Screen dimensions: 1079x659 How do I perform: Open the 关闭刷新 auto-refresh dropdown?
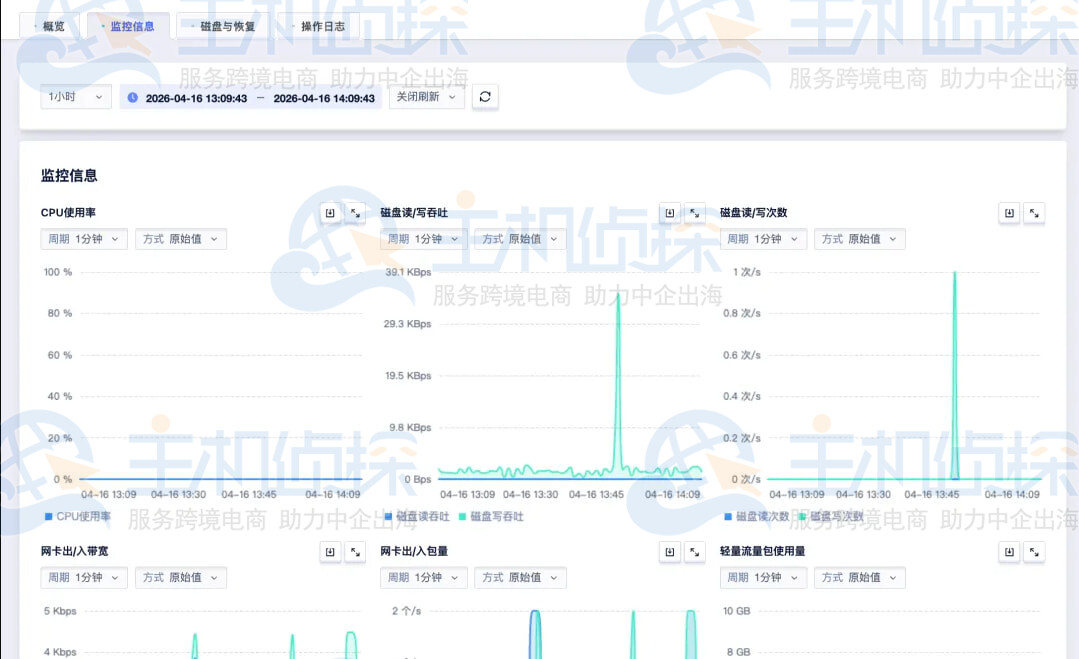tap(426, 97)
